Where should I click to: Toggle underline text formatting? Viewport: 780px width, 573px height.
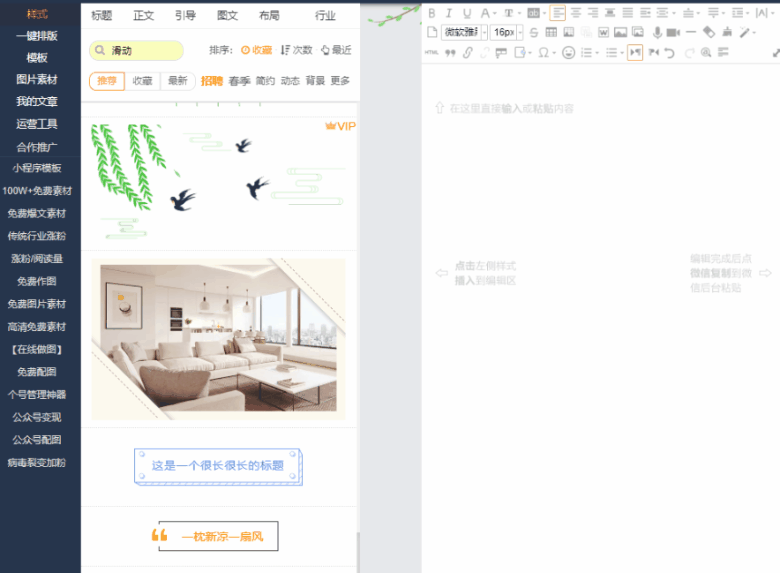466,13
